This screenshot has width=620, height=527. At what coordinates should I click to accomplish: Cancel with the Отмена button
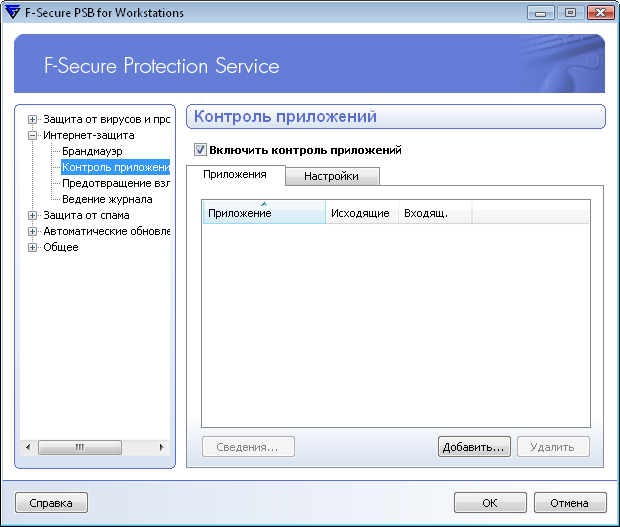[570, 503]
